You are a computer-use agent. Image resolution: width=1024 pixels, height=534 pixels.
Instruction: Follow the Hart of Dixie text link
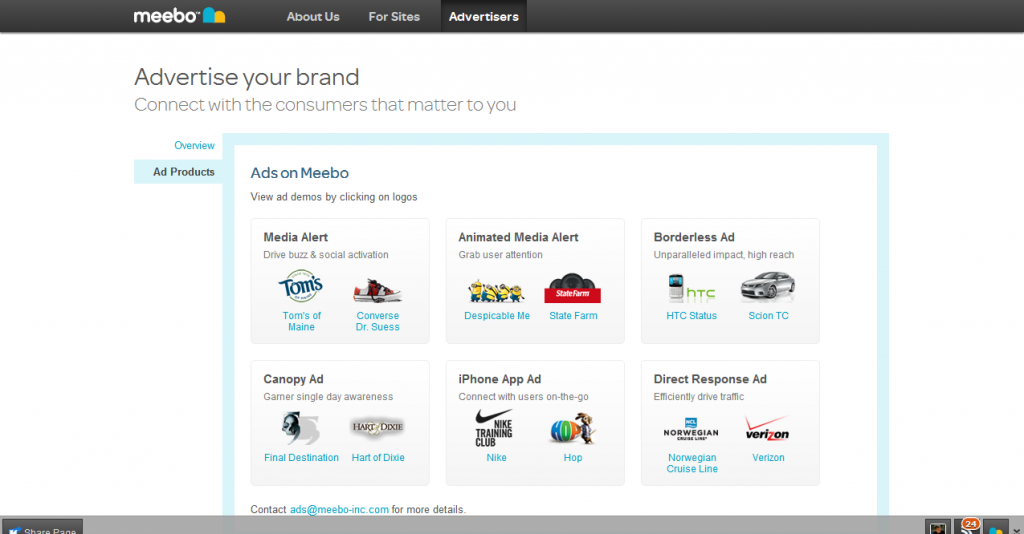click(377, 458)
